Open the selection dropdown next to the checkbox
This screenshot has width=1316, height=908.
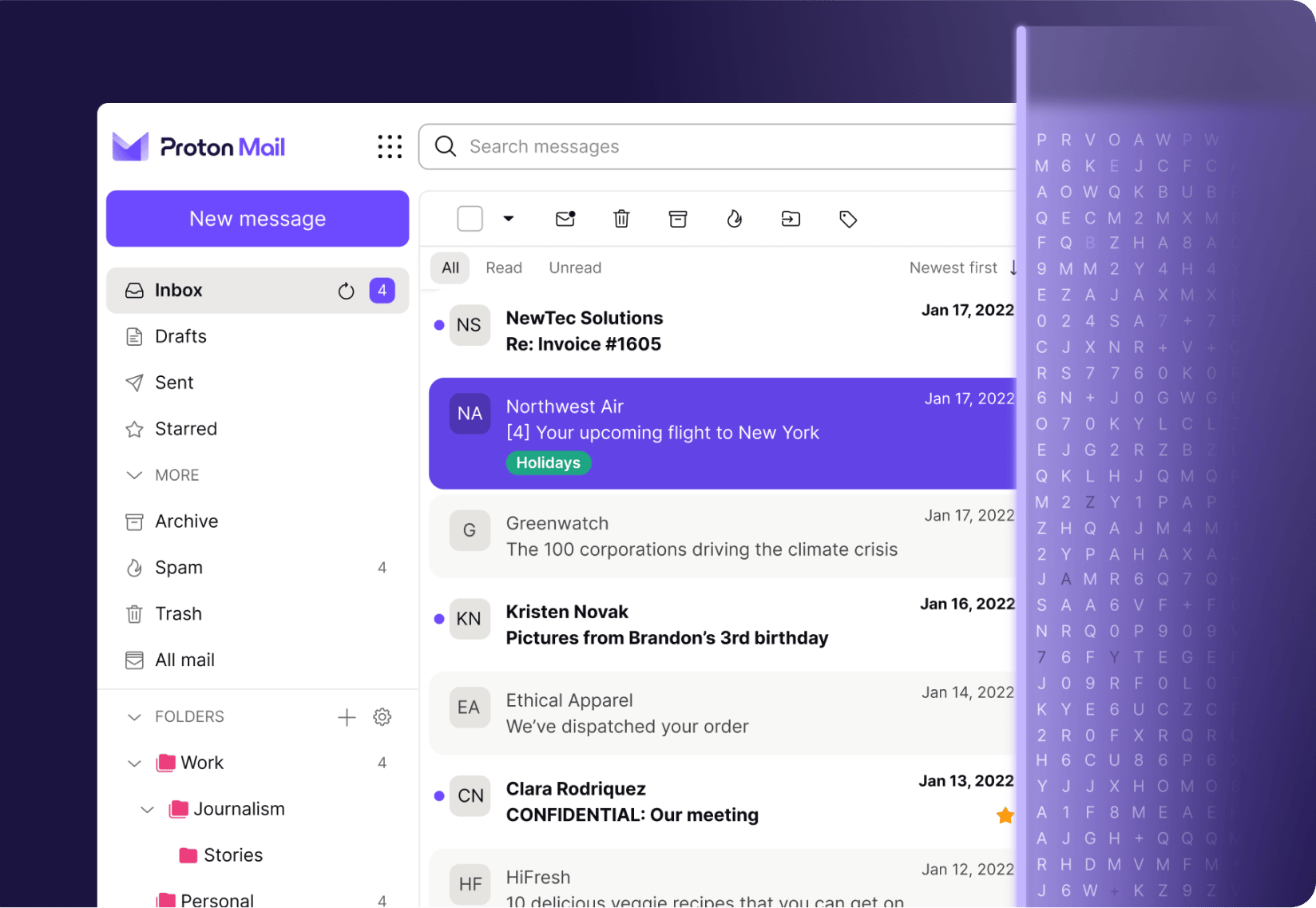509,218
